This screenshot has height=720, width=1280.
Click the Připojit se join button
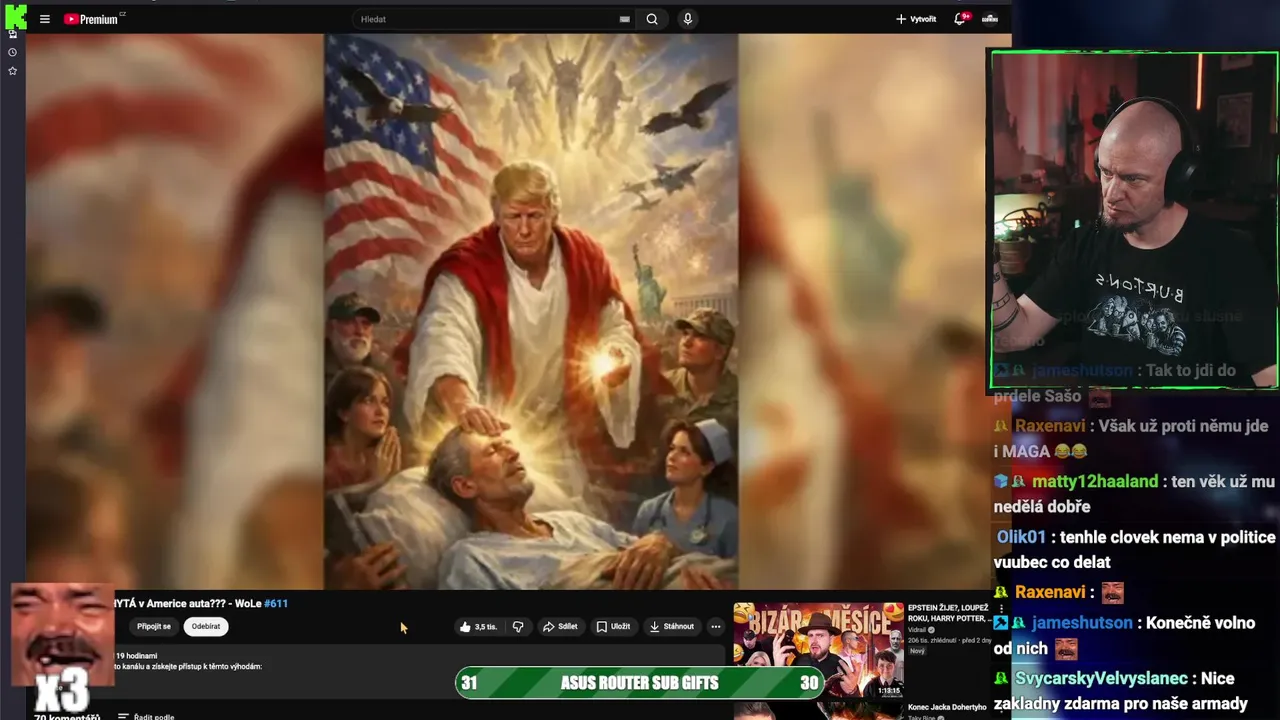point(154,626)
